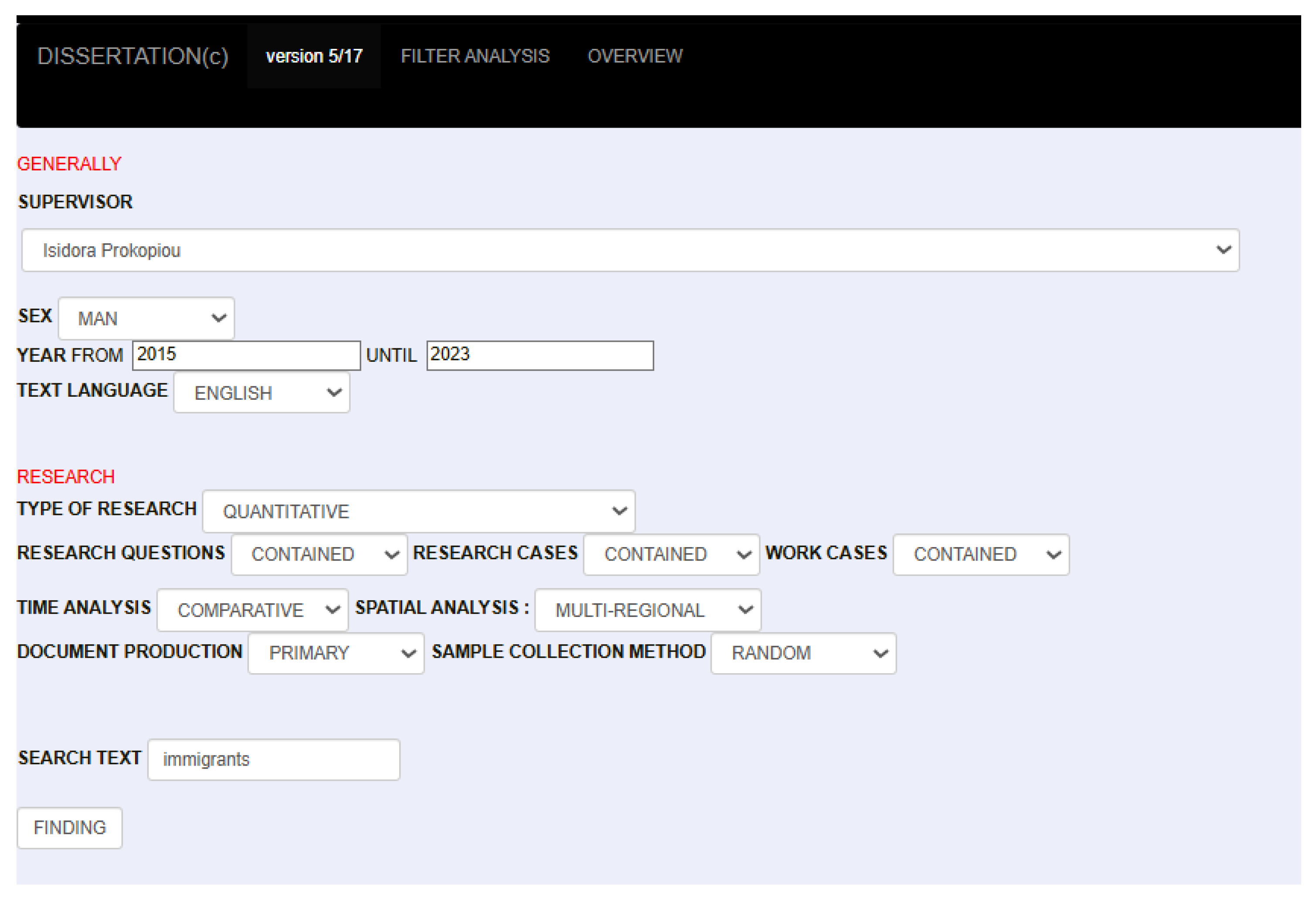Open the Time Analysis dropdown set to COMPARATIVE
The height and width of the screenshot is (902, 1316).
pyautogui.click(x=252, y=610)
